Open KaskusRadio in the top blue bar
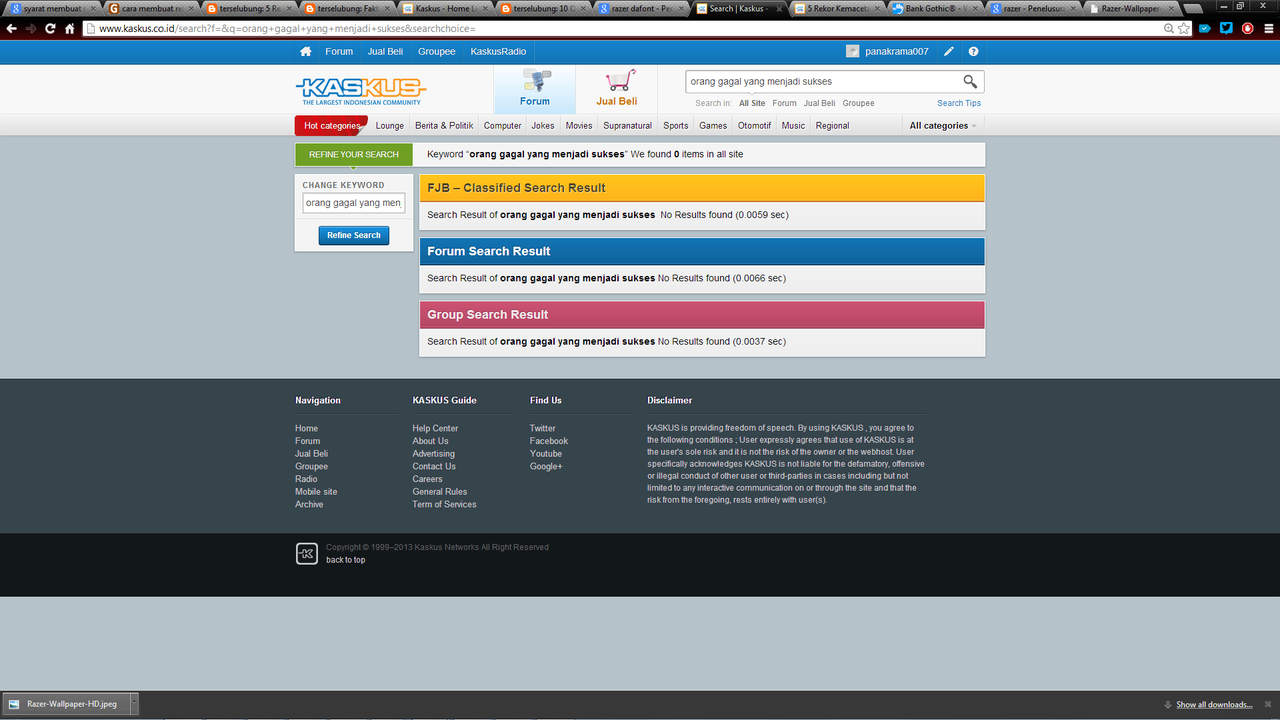 tap(498, 51)
